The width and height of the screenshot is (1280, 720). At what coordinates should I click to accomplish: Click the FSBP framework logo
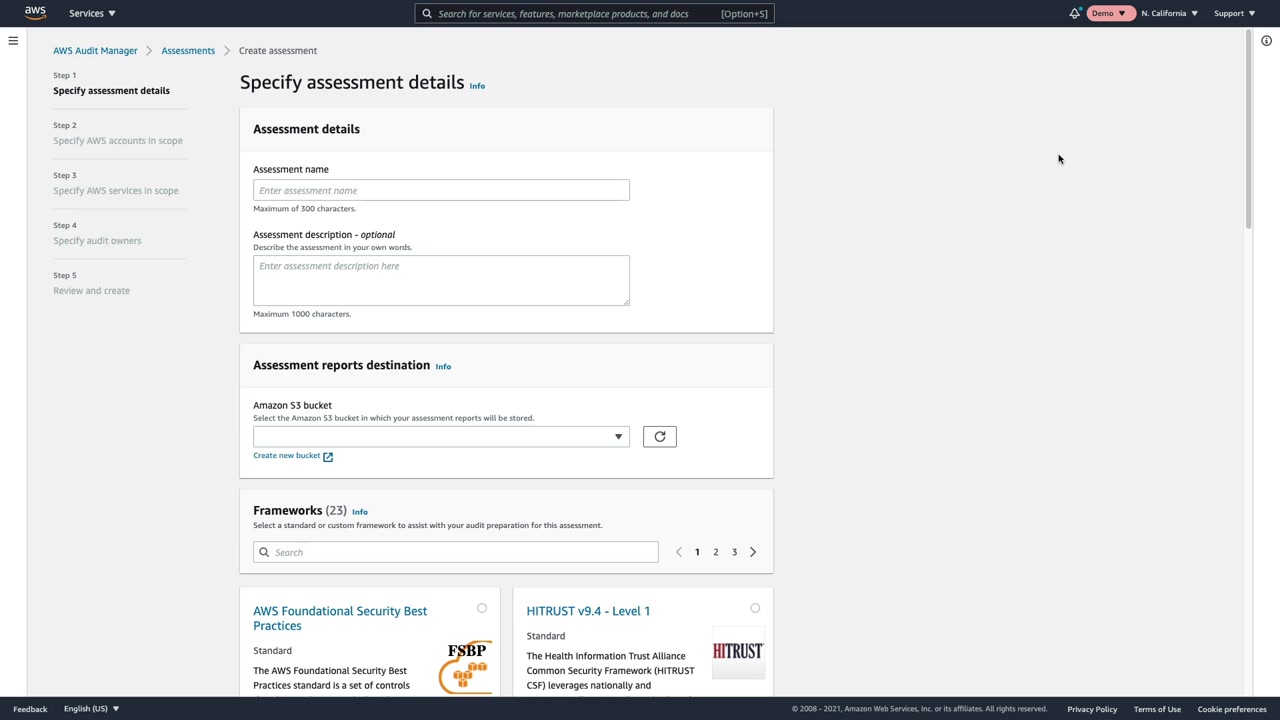[x=466, y=667]
